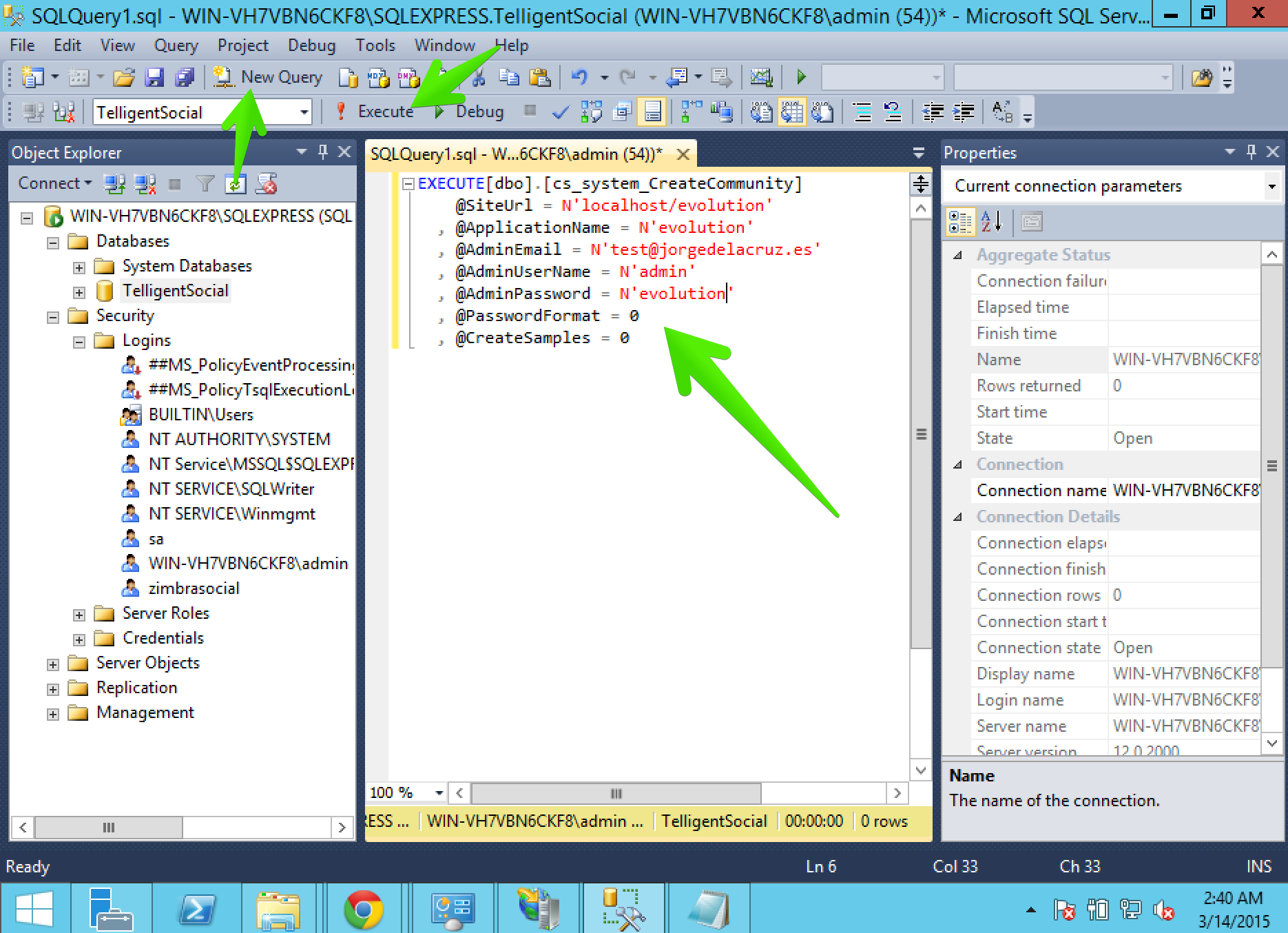The image size is (1288, 933).
Task: Save the query with the floppy disk icon
Action: tap(154, 77)
